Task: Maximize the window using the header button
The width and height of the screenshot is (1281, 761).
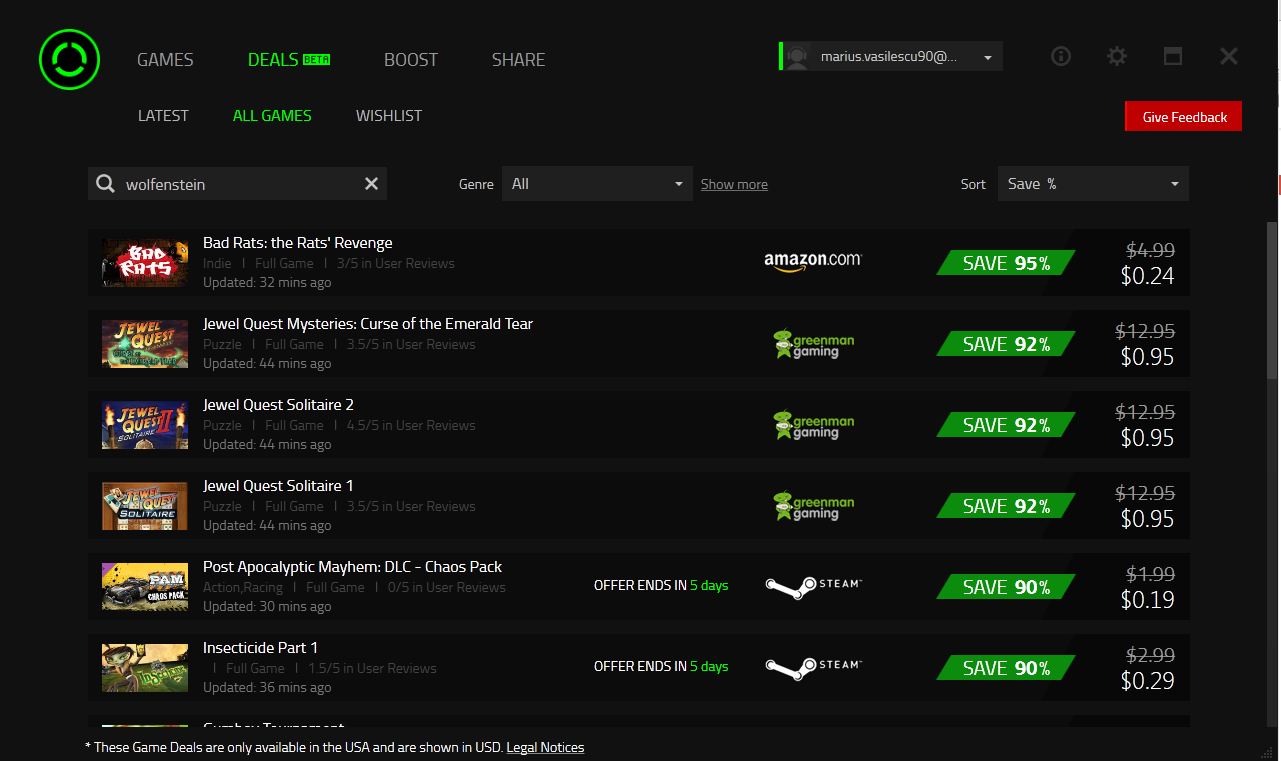Action: pos(1173,56)
